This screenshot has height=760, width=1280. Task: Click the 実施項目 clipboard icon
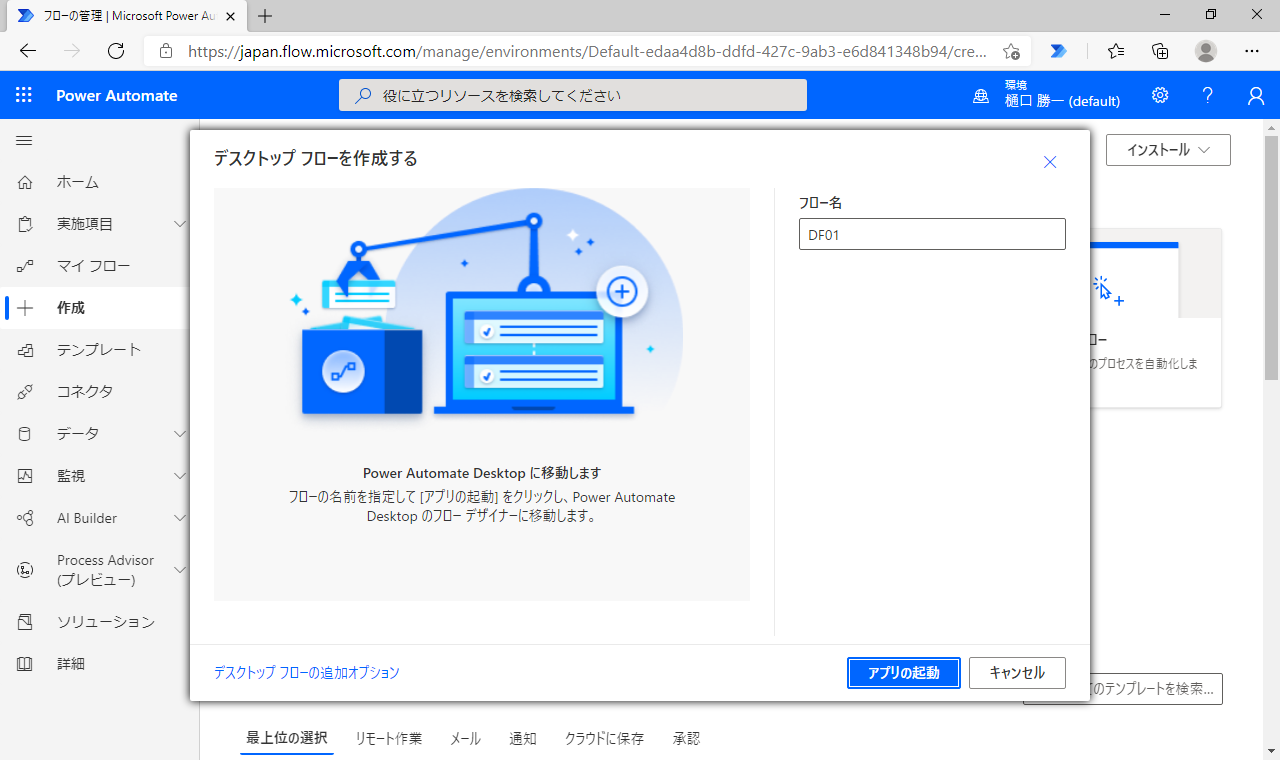[25, 224]
